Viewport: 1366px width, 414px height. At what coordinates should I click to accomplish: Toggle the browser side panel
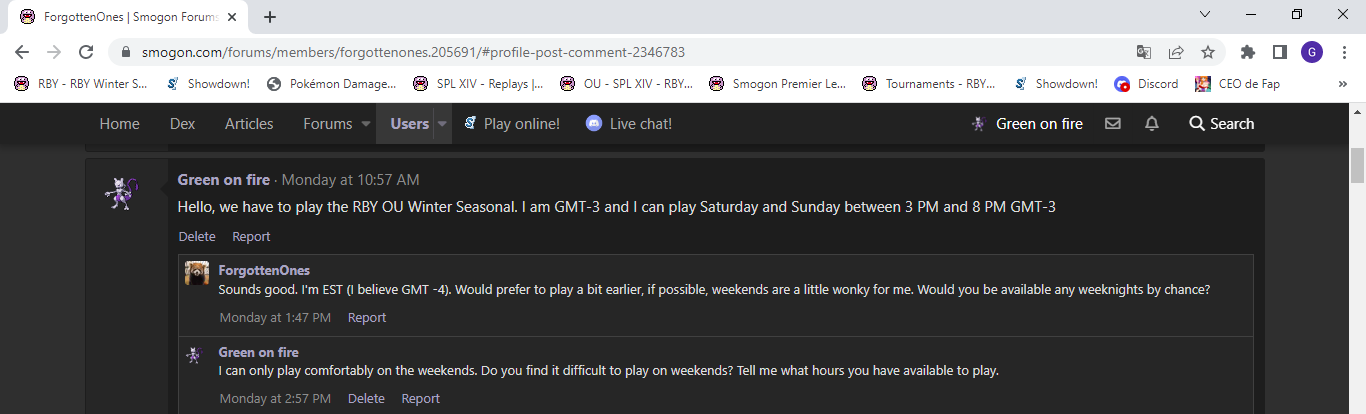(x=1279, y=52)
